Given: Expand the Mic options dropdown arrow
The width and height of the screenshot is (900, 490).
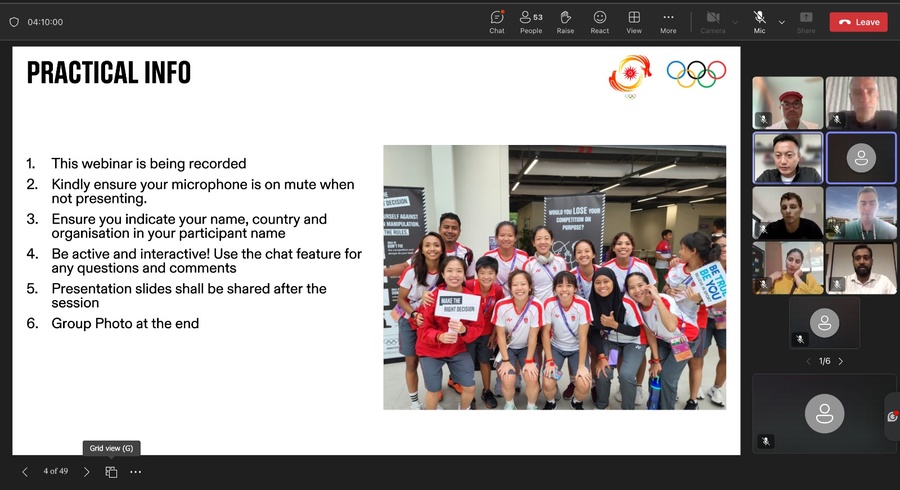Looking at the screenshot, I should [781, 22].
